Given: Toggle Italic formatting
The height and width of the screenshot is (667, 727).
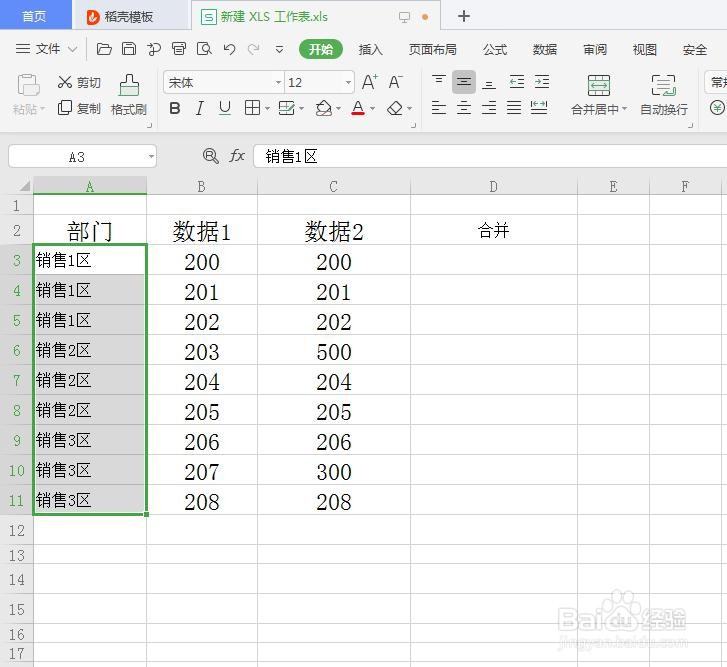Looking at the screenshot, I should click(199, 108).
